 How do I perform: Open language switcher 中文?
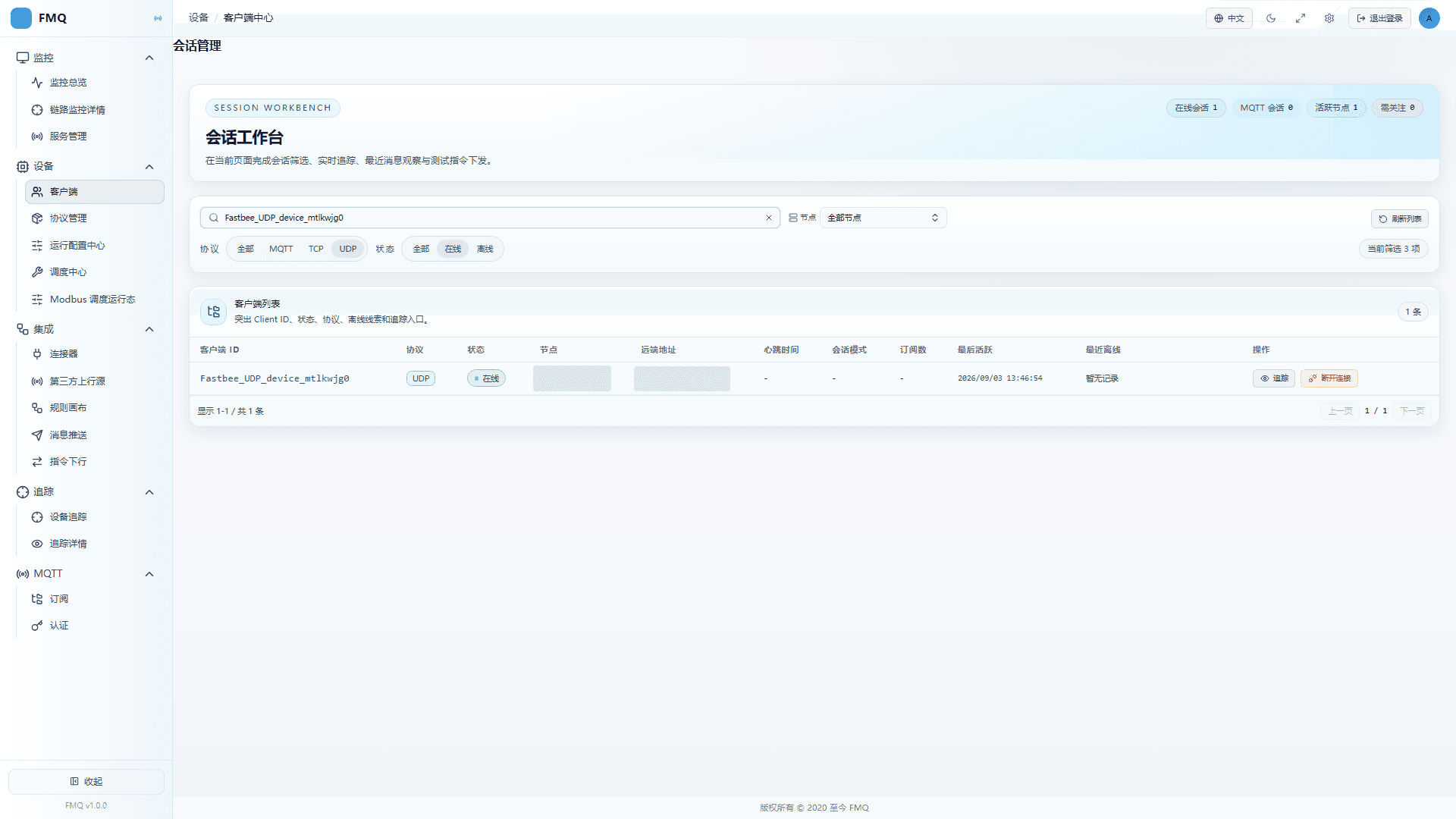coord(1228,18)
